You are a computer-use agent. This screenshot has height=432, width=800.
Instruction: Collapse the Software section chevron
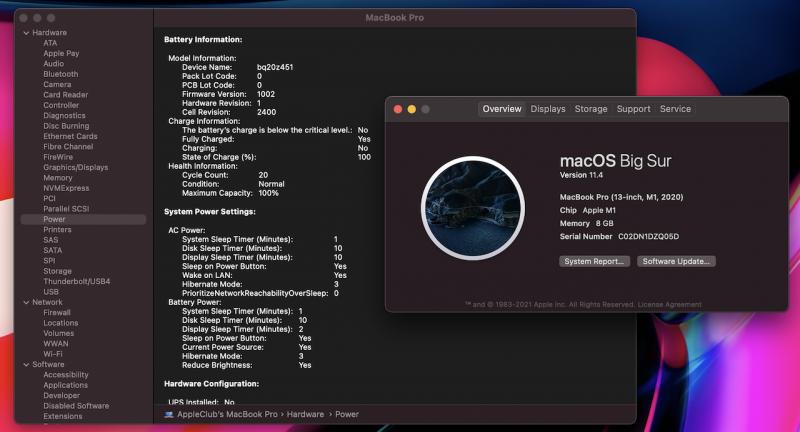[x=26, y=365]
